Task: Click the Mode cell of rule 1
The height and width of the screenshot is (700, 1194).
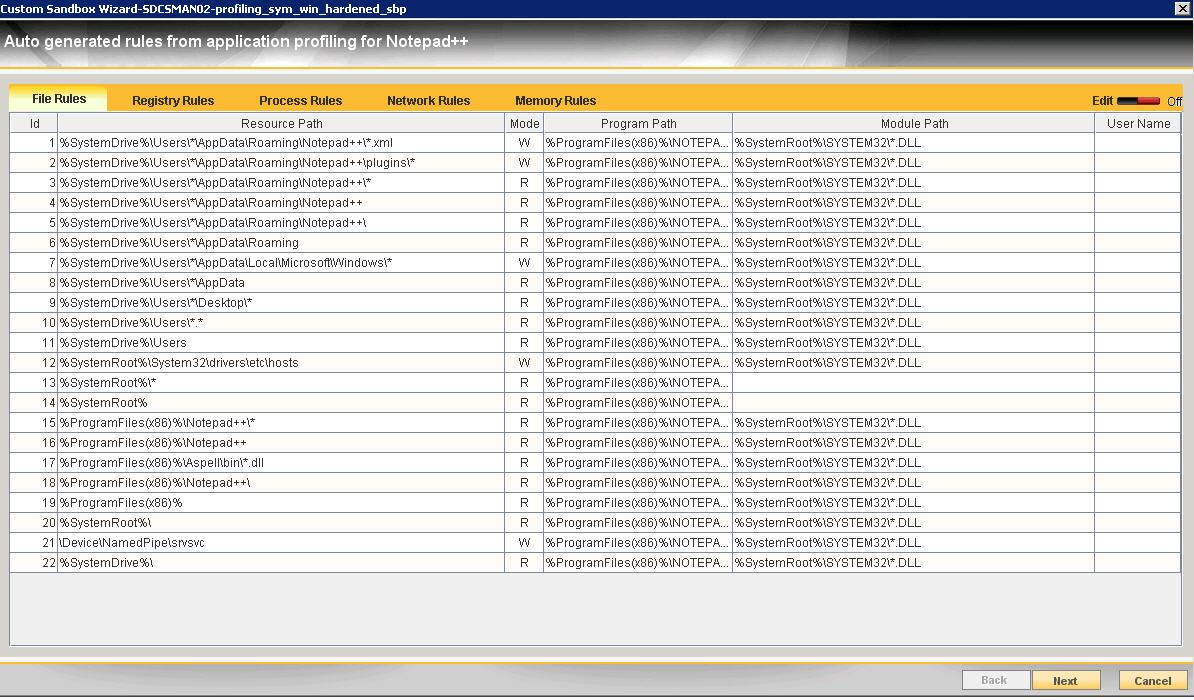Action: click(524, 143)
